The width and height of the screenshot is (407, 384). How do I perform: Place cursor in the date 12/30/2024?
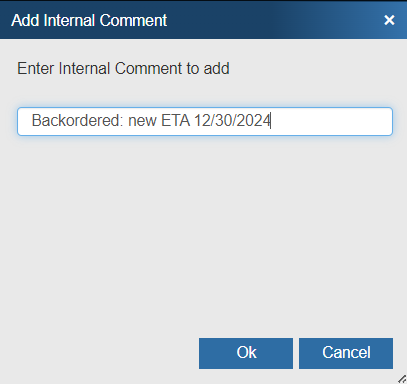(x=232, y=120)
